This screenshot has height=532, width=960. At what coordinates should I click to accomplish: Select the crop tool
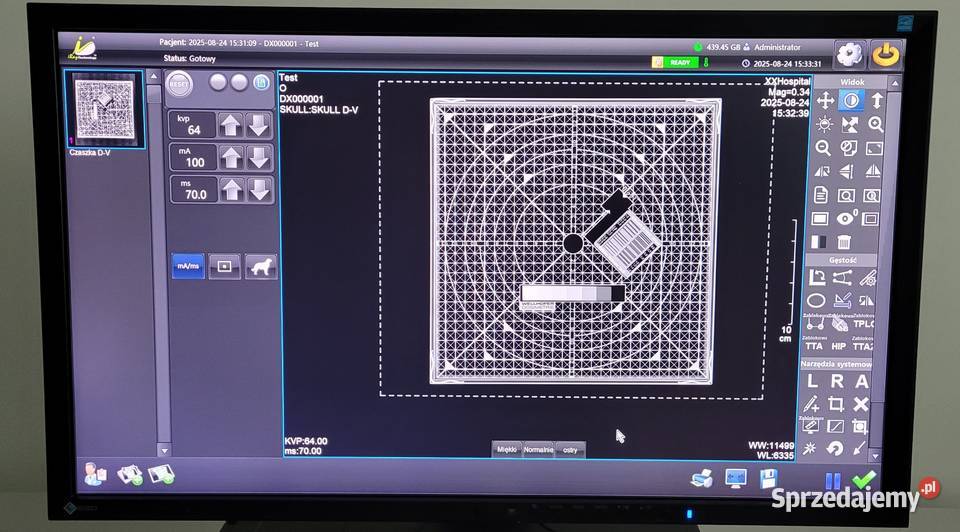tap(836, 404)
